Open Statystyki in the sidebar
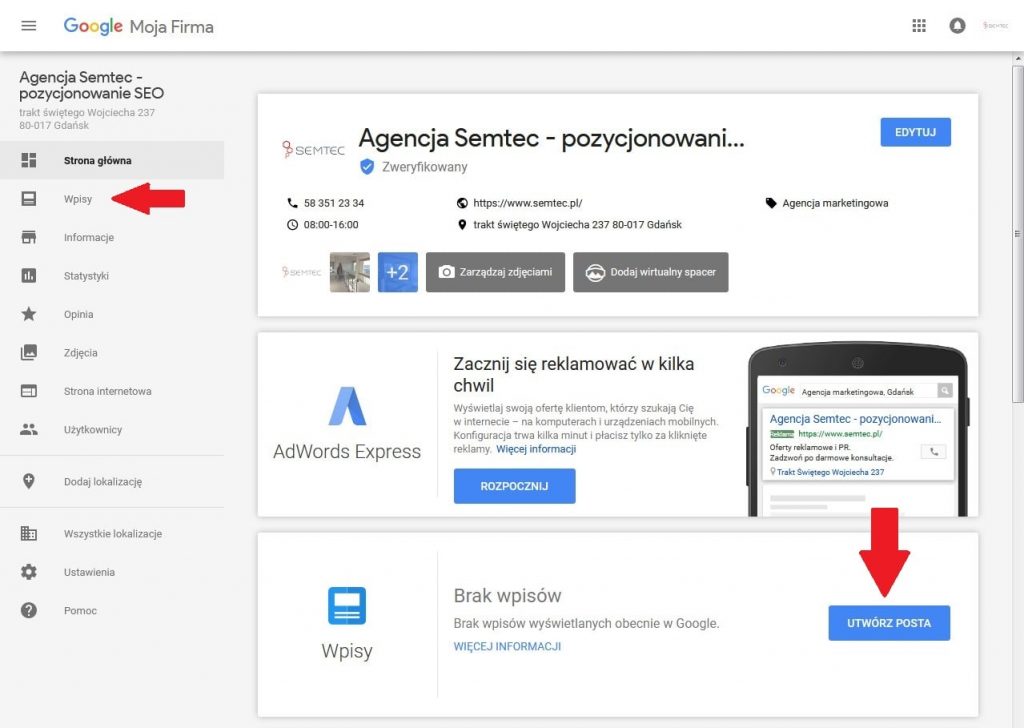The image size is (1024, 728). 112,276
